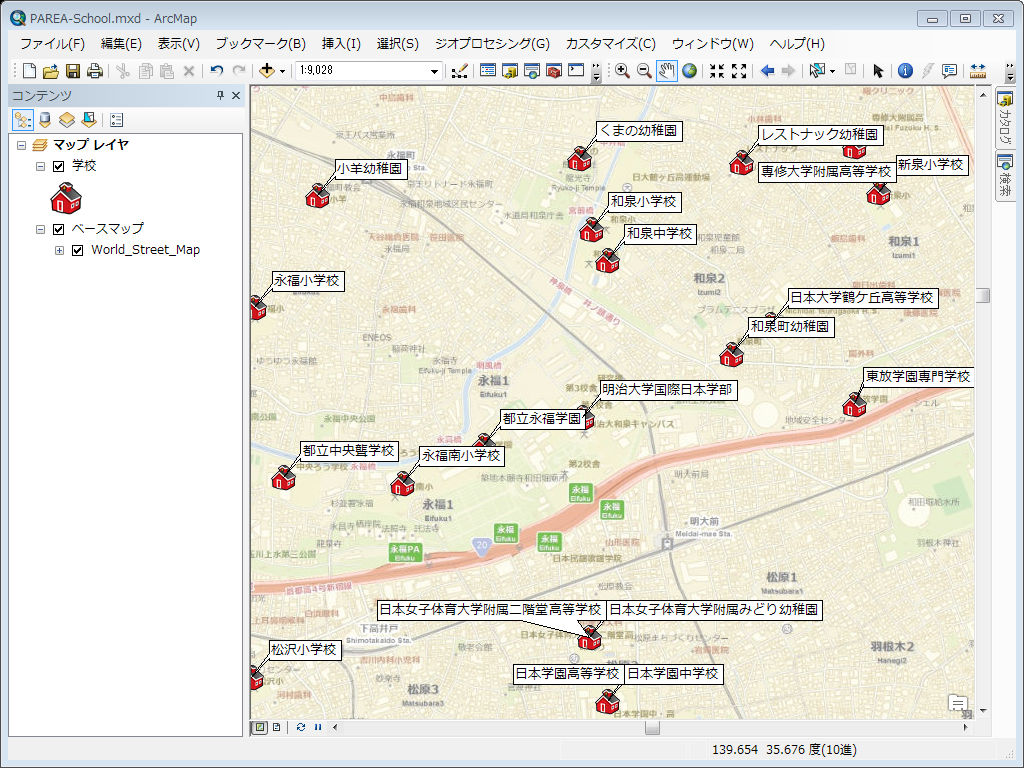1024x768 pixels.
Task: List layers by source
Action: [x=44, y=120]
